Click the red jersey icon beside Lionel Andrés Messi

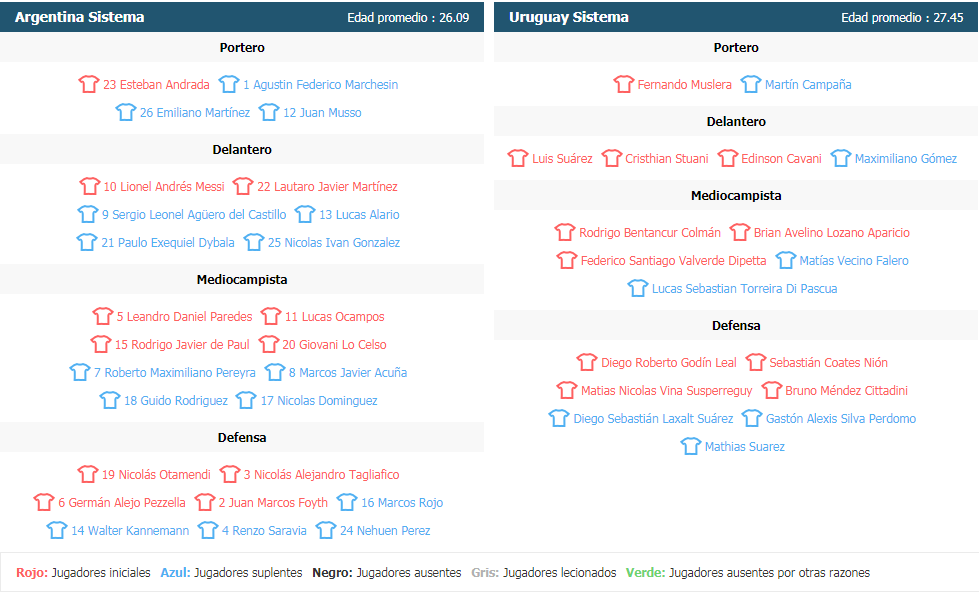tap(90, 187)
